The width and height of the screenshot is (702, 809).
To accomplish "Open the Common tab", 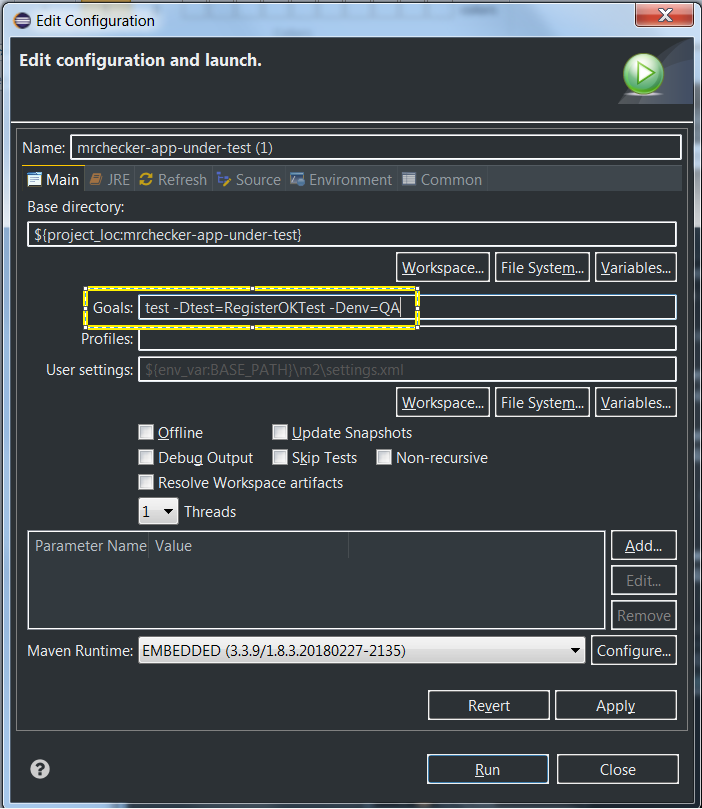I will (441, 180).
